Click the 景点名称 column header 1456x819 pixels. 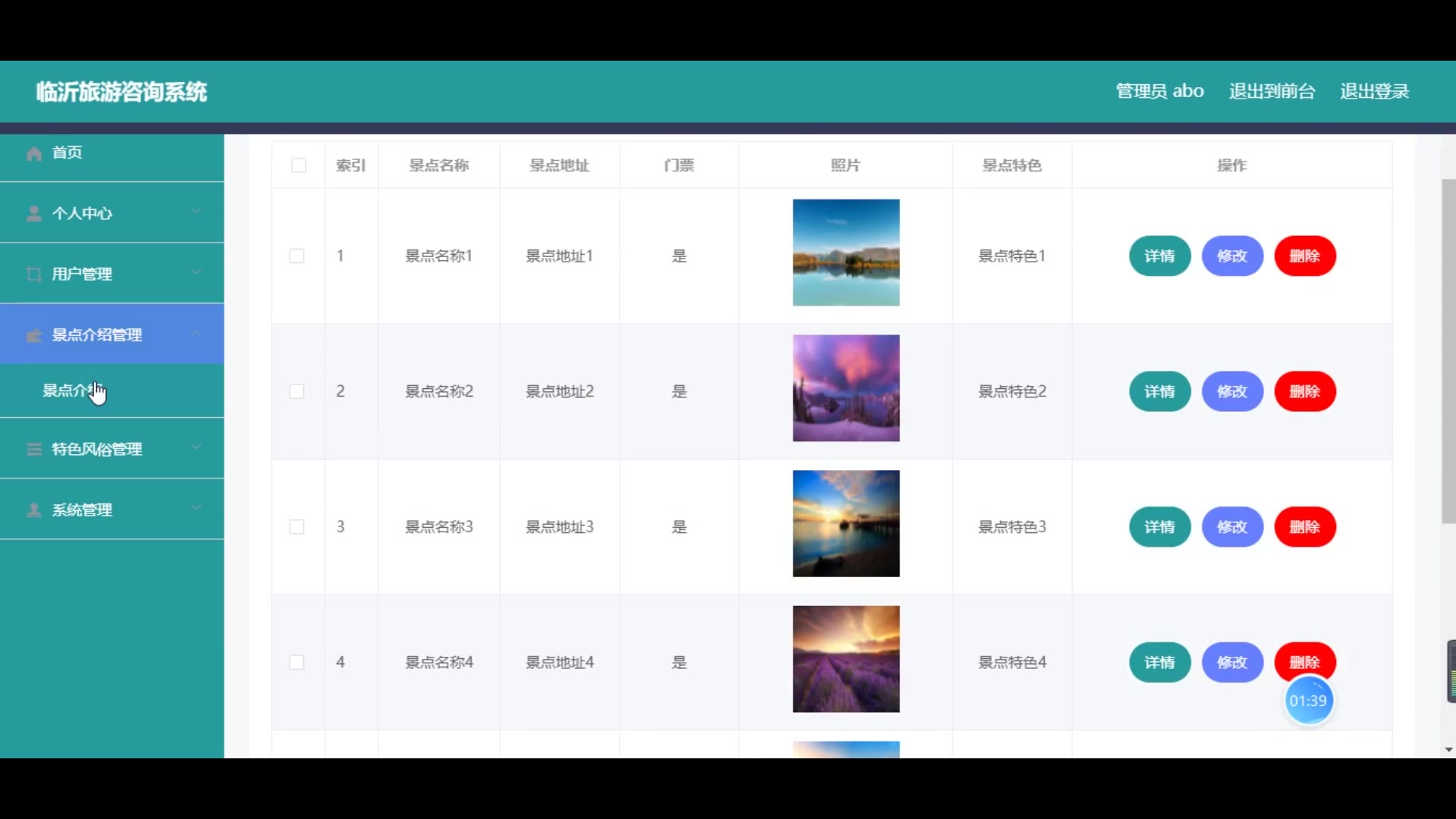click(439, 165)
